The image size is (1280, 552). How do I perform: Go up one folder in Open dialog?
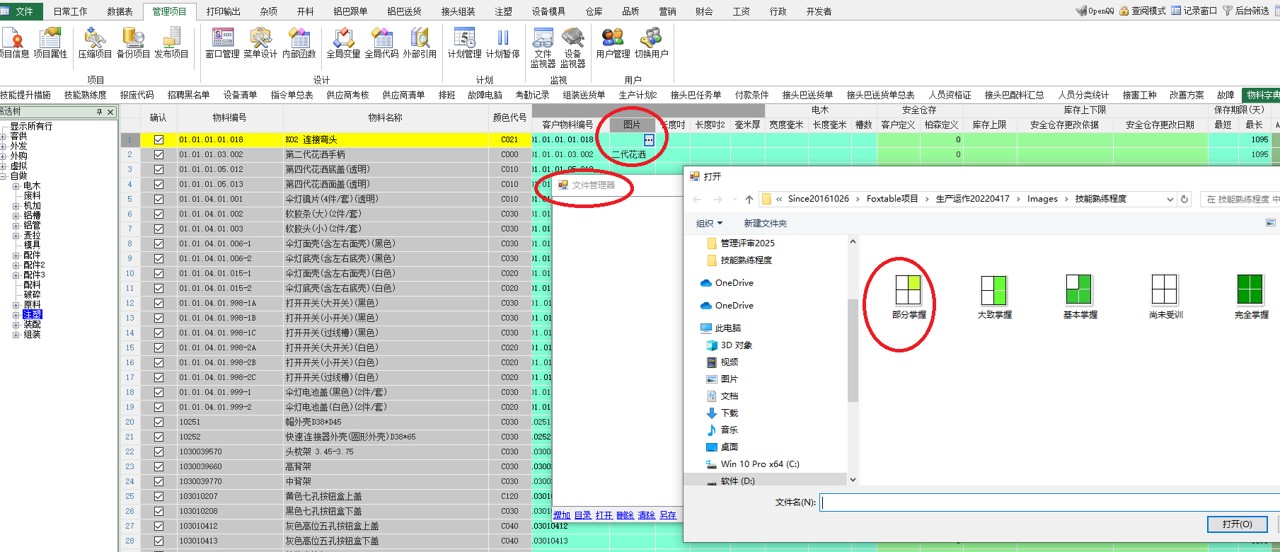[x=749, y=199]
